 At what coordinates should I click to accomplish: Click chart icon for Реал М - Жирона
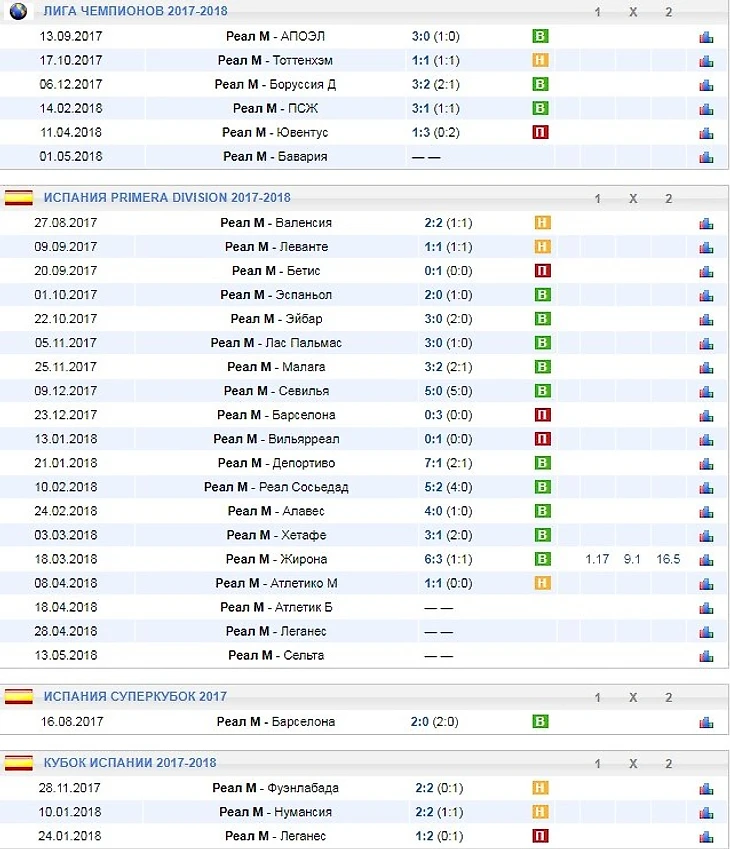pos(706,559)
